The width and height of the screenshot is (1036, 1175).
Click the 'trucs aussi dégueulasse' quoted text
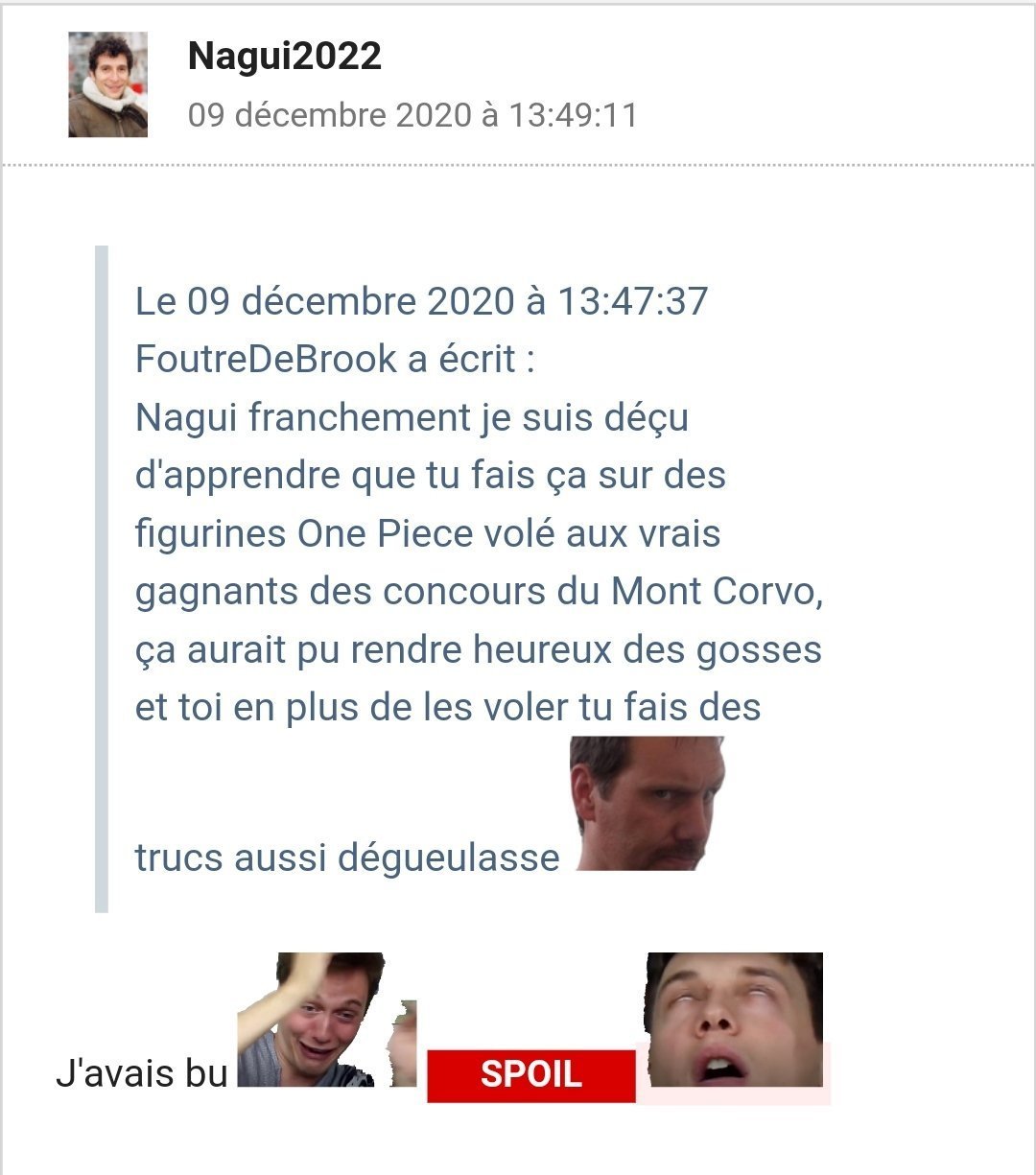point(347,858)
